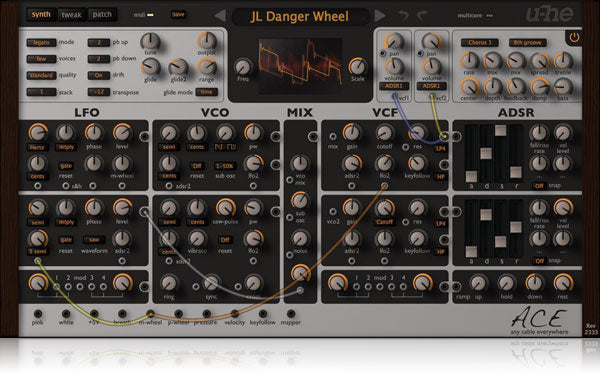
Task: Click the pb up value 2
Action: [98, 42]
